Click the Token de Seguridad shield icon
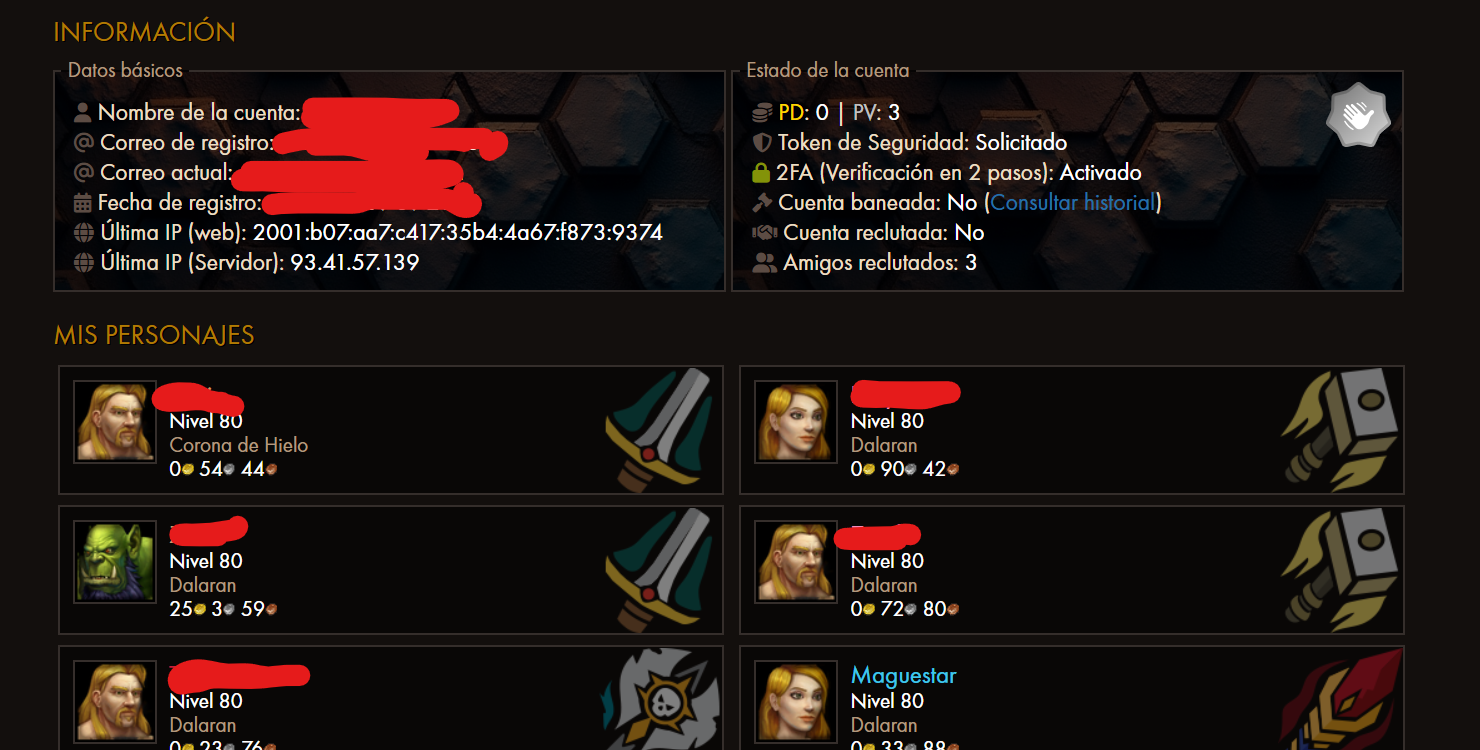 [762, 143]
